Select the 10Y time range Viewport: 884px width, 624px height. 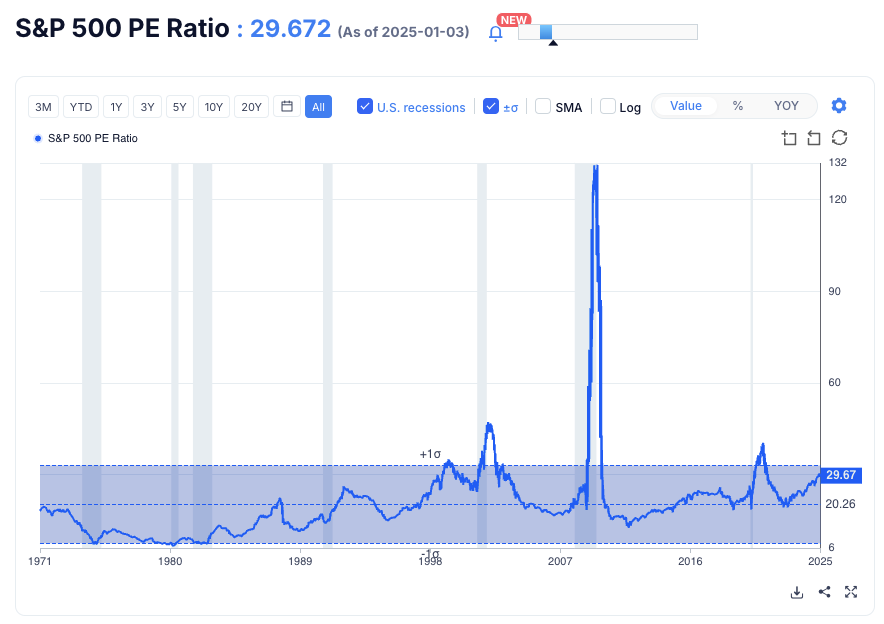[x=214, y=107]
